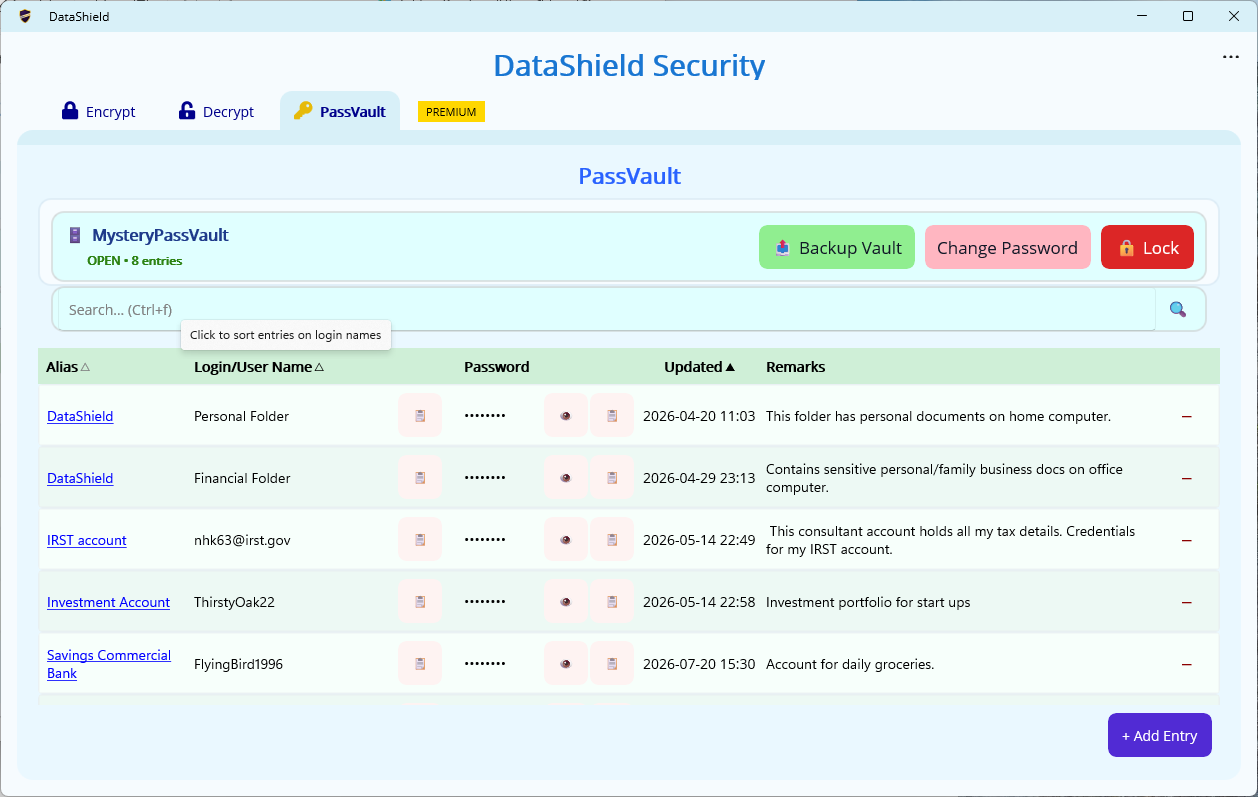Viewport: 1258px width, 797px height.
Task: Copy password for Personal Folder entry
Action: [x=612, y=415]
